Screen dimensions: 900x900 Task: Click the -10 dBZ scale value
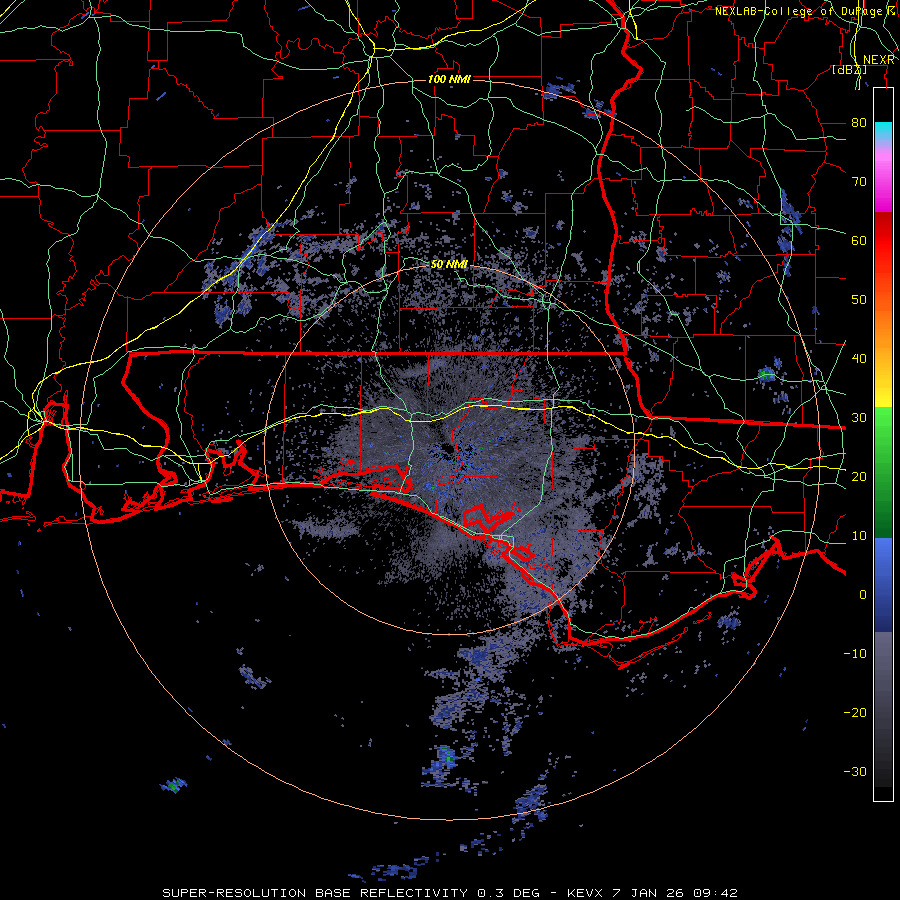855,654
